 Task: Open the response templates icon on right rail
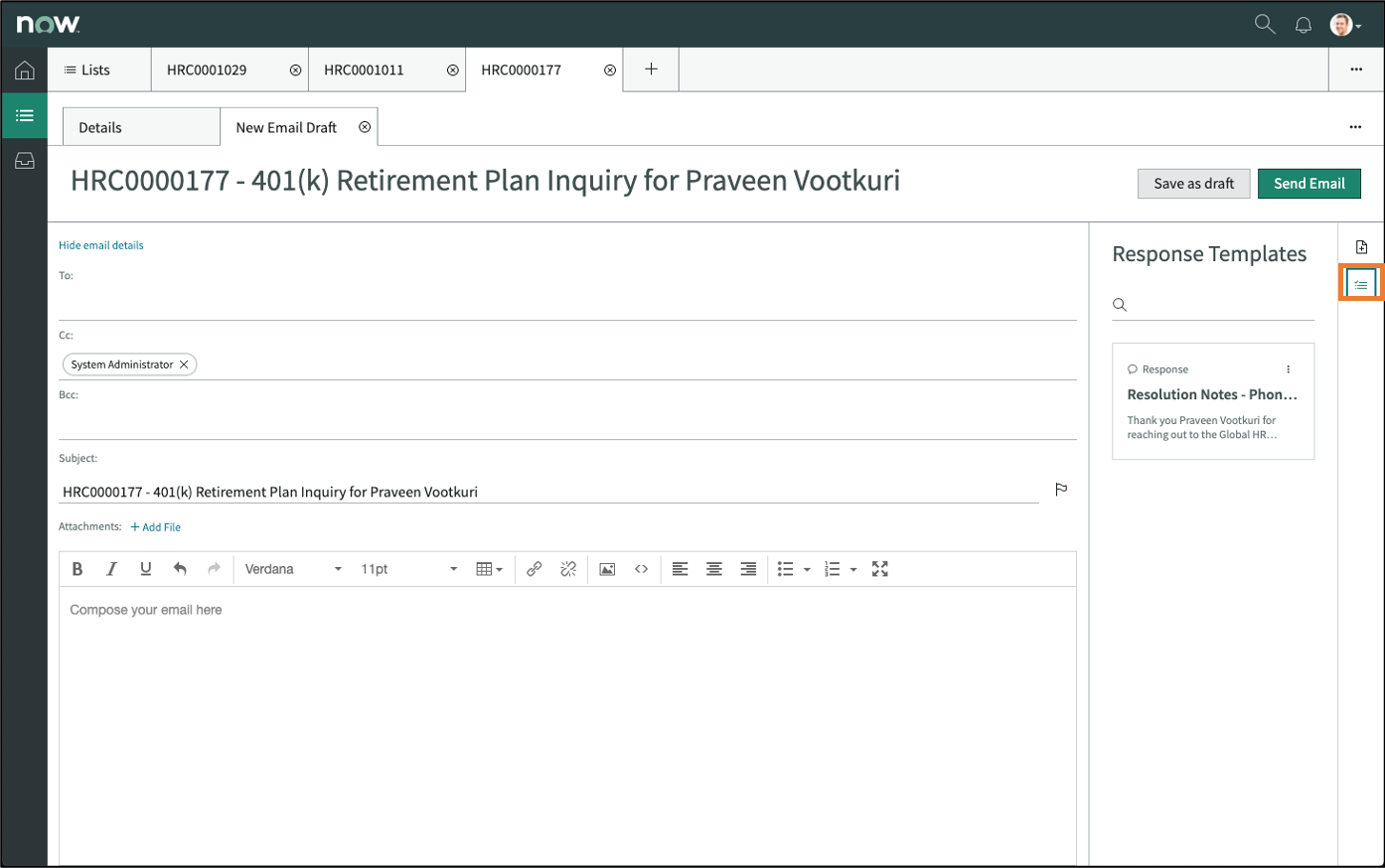1361,284
